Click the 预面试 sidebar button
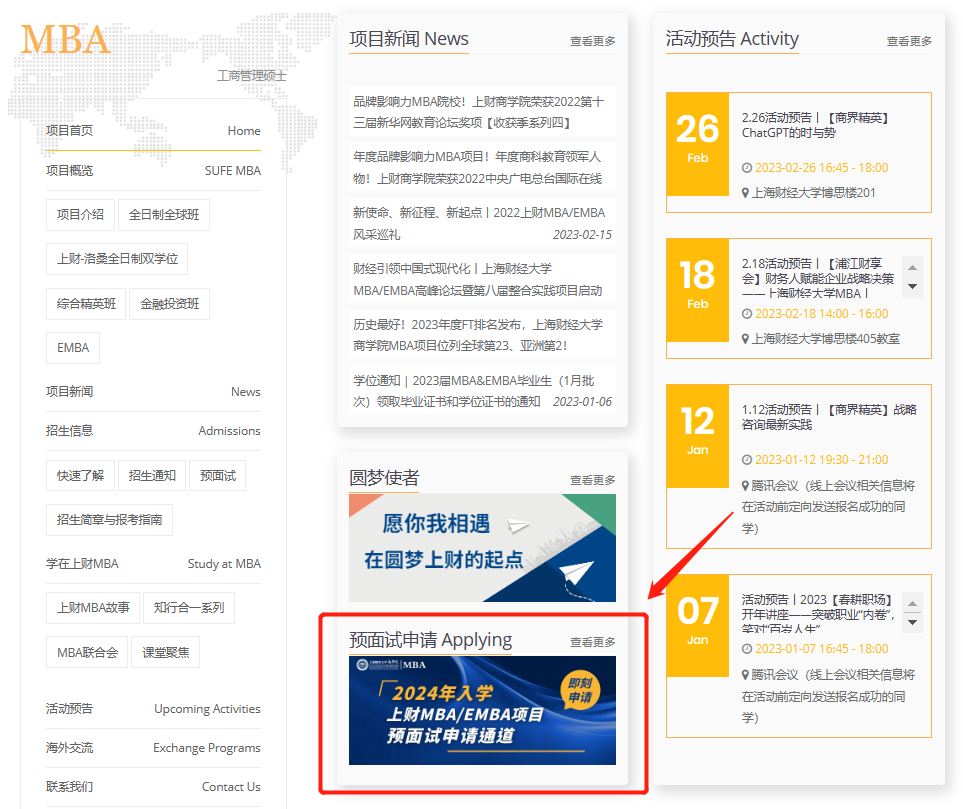The height and width of the screenshot is (809, 963). point(217,475)
